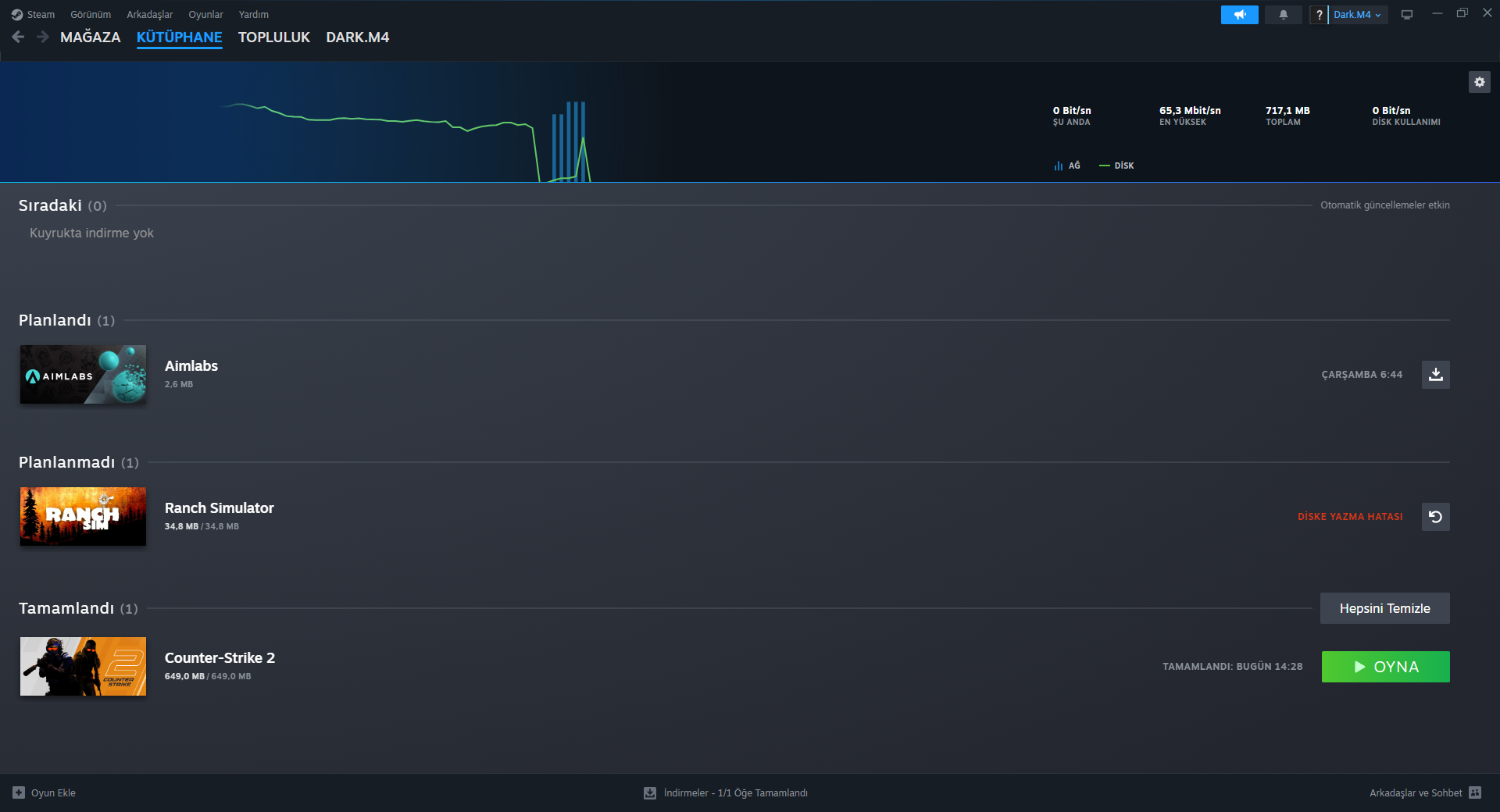The image size is (1500, 812).
Task: Open the Yardım menu
Action: point(254,15)
